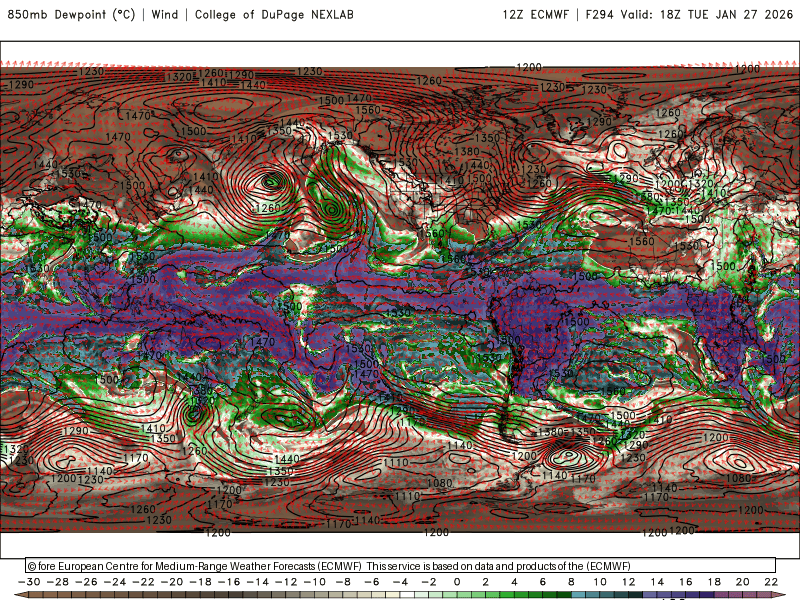The image size is (800, 600).
Task: Click the 20 degree scale label
Action: click(742, 582)
